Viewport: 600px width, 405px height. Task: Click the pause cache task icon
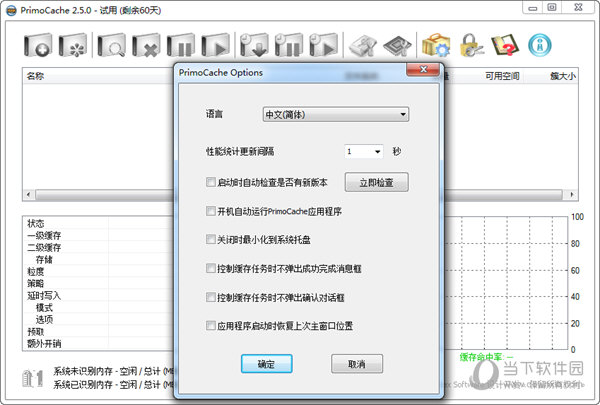181,46
